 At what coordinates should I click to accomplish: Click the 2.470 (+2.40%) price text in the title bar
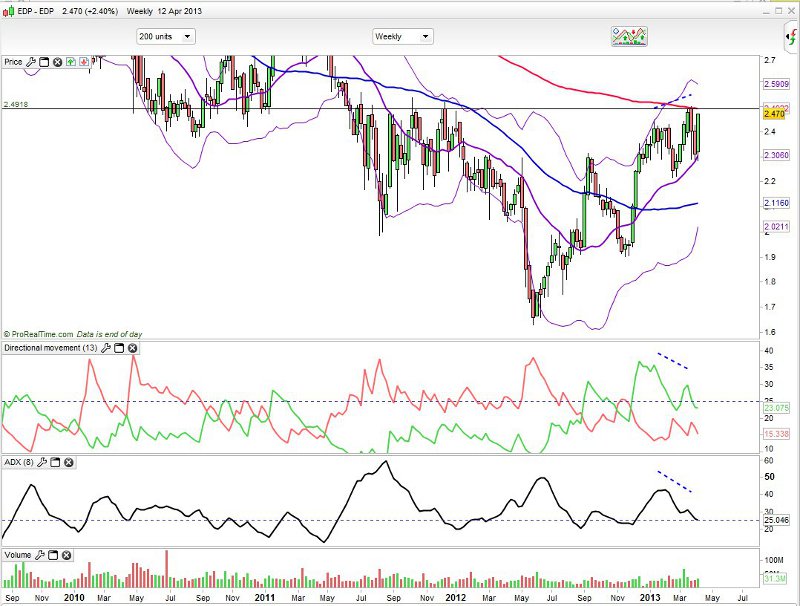pos(90,11)
